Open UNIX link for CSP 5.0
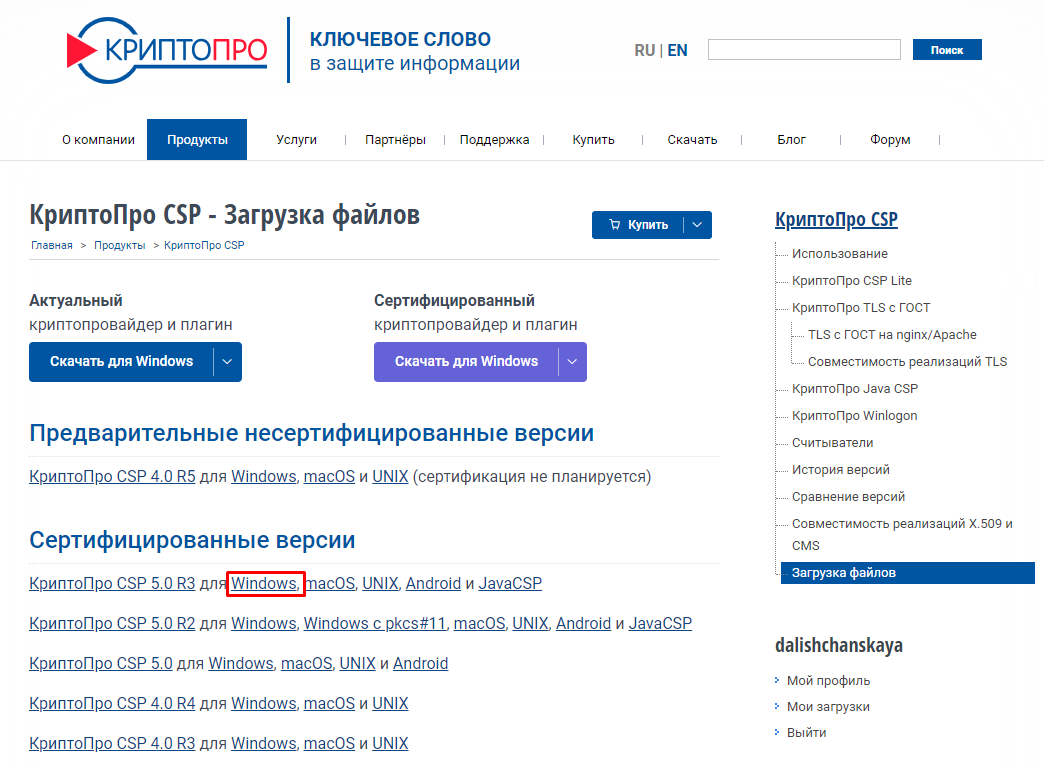The image size is (1044, 767). [x=358, y=663]
